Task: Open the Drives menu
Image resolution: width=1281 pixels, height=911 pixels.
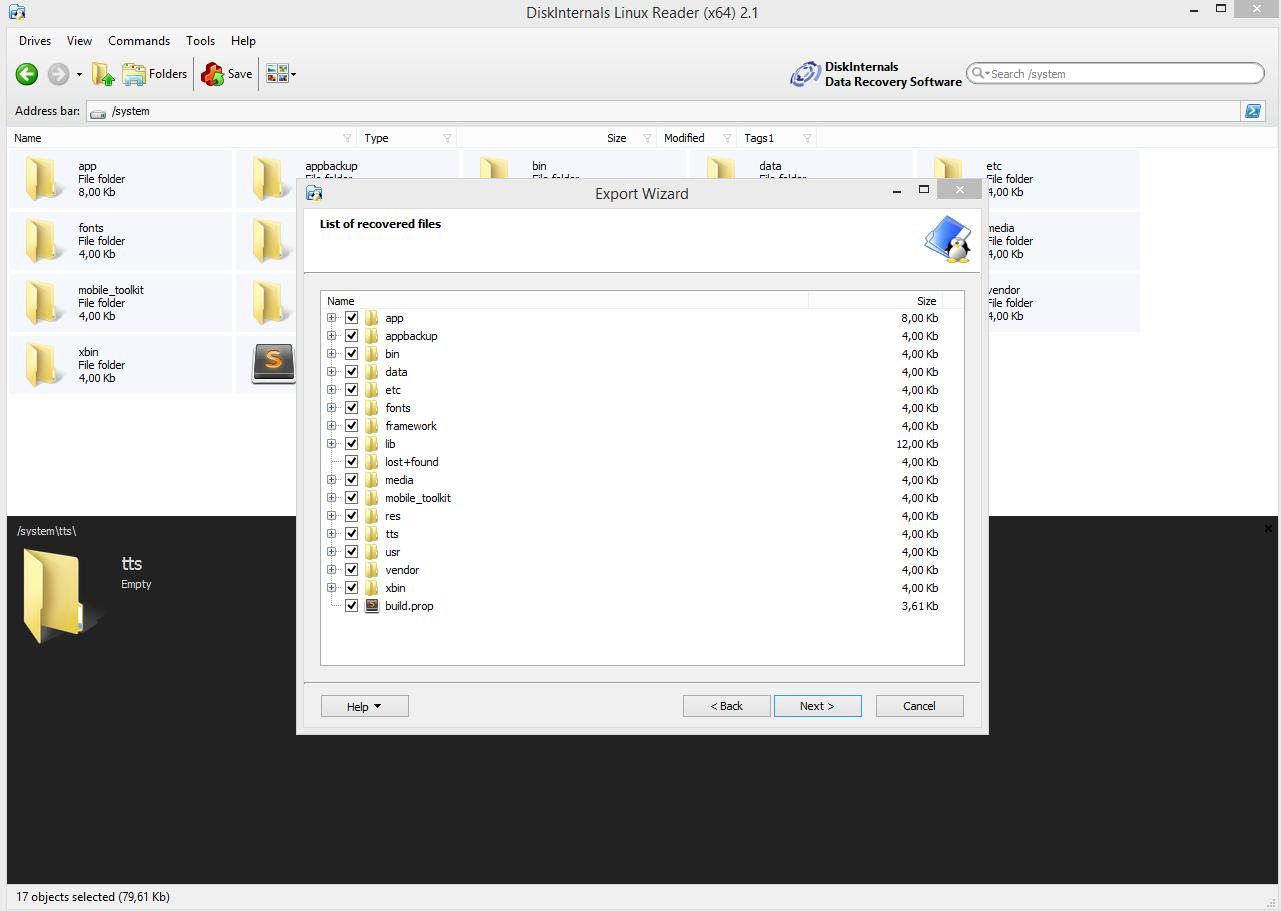Action: click(35, 41)
